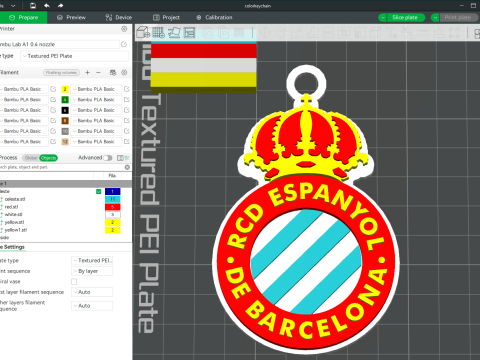
Task: Open filament 2 Bambu PLA Basic dropdown
Action: [x=96, y=89]
